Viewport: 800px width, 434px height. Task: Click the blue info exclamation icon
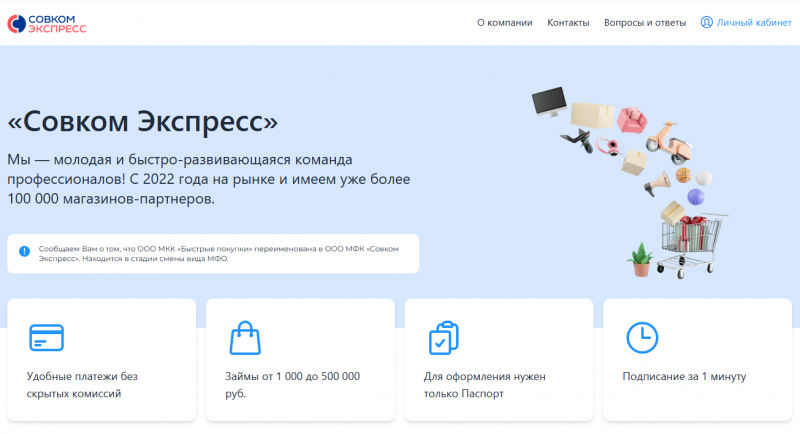click(x=24, y=251)
